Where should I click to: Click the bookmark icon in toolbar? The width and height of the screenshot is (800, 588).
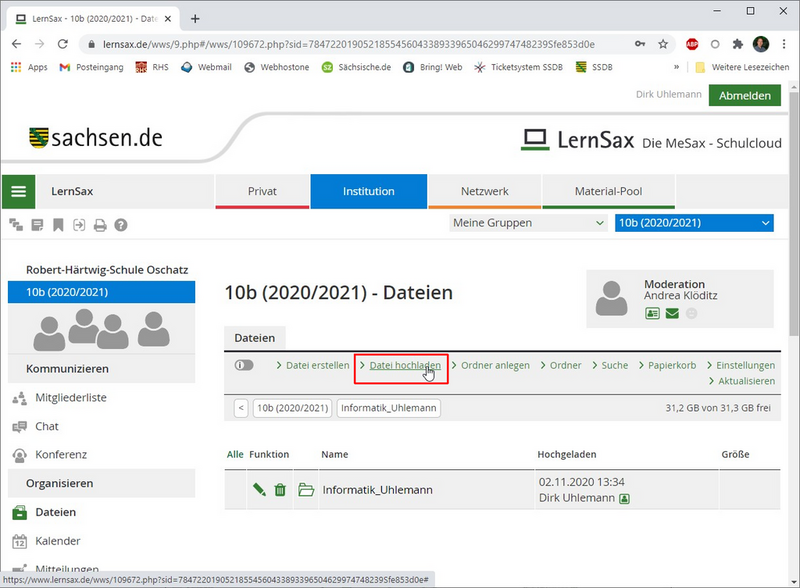click(58, 225)
